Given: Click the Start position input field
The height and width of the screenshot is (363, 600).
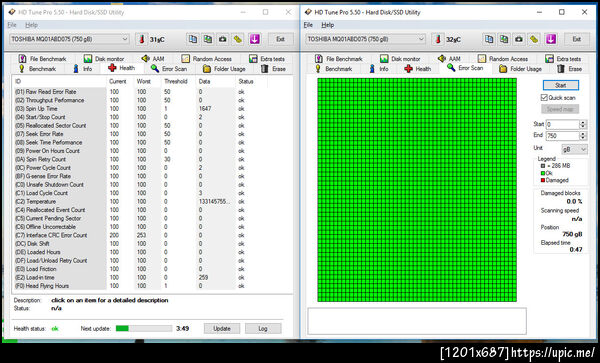Looking at the screenshot, I should coord(562,125).
